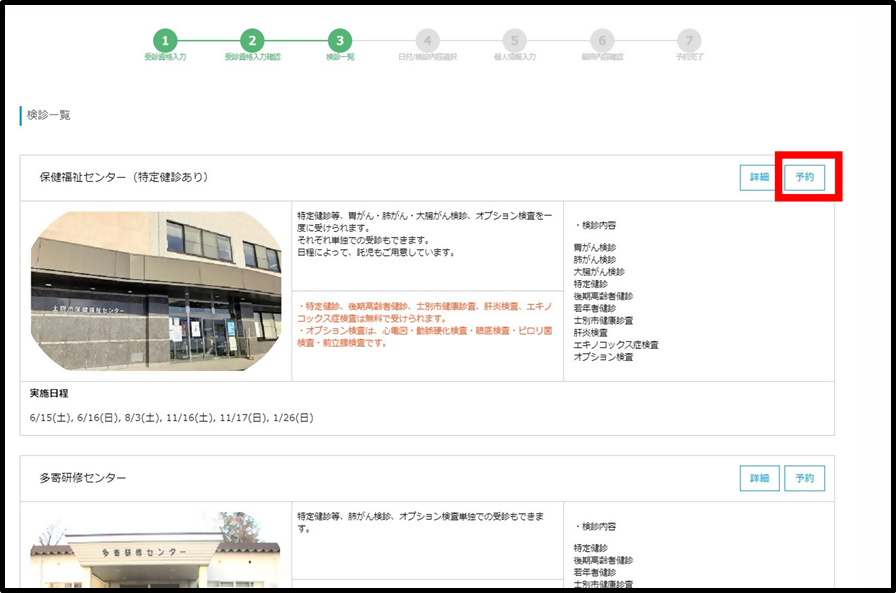Click the date 1/26(日)
The width and height of the screenshot is (896, 593).
(x=293, y=418)
